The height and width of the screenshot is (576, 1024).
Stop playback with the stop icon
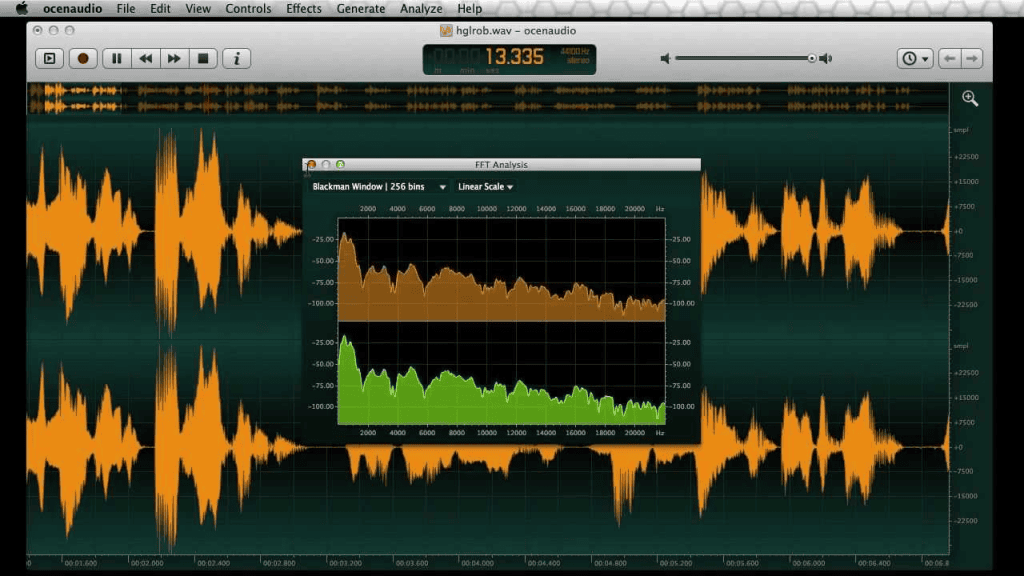click(x=203, y=58)
